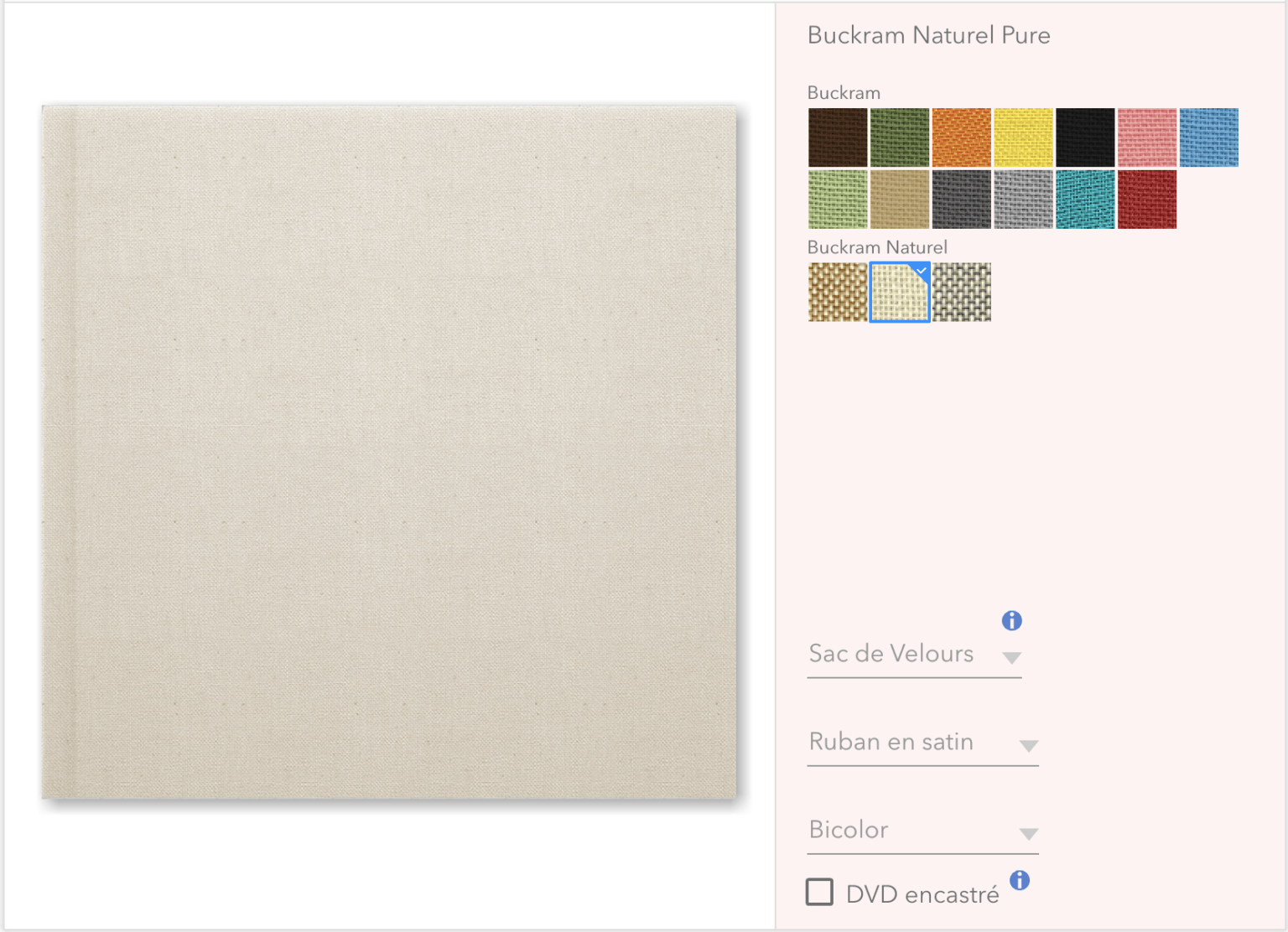
Task: Select the dark brown Buckram swatch
Action: tap(838, 137)
